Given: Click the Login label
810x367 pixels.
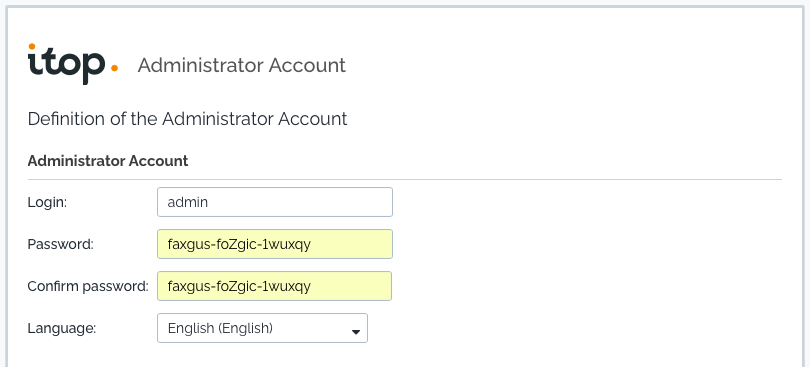Looking at the screenshot, I should 48,203.
